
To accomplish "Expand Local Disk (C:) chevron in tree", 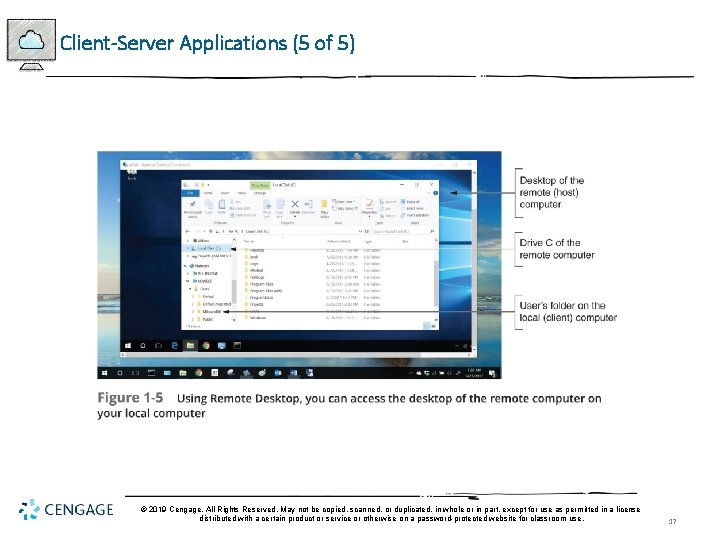I will 187,248.
